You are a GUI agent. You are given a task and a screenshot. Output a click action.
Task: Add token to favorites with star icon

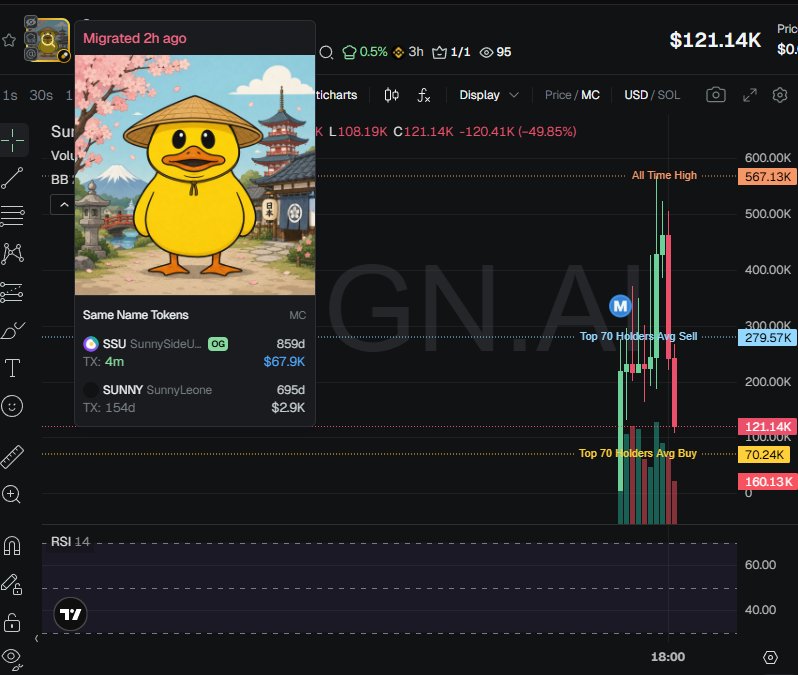[9, 40]
